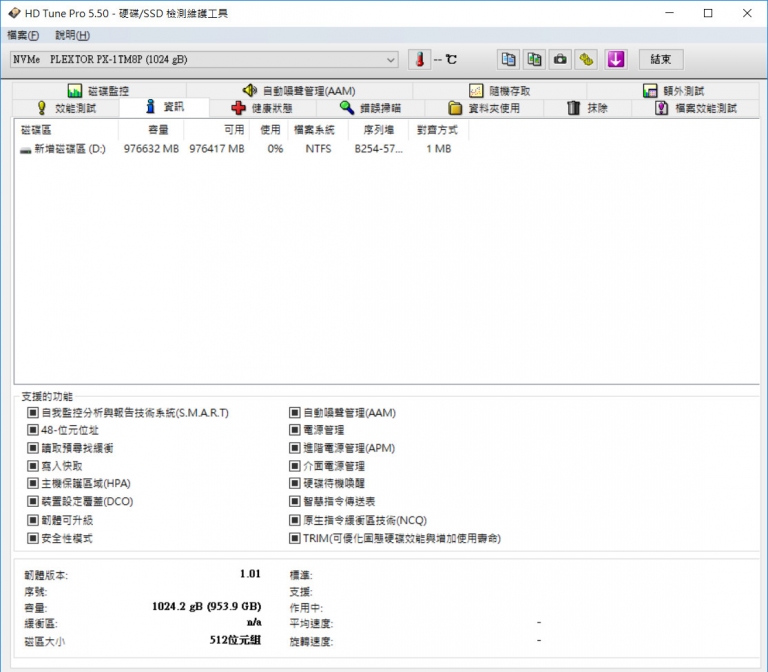The image size is (768, 672).
Task: Click the 976417 MB available cell
Action: pyautogui.click(x=217, y=149)
